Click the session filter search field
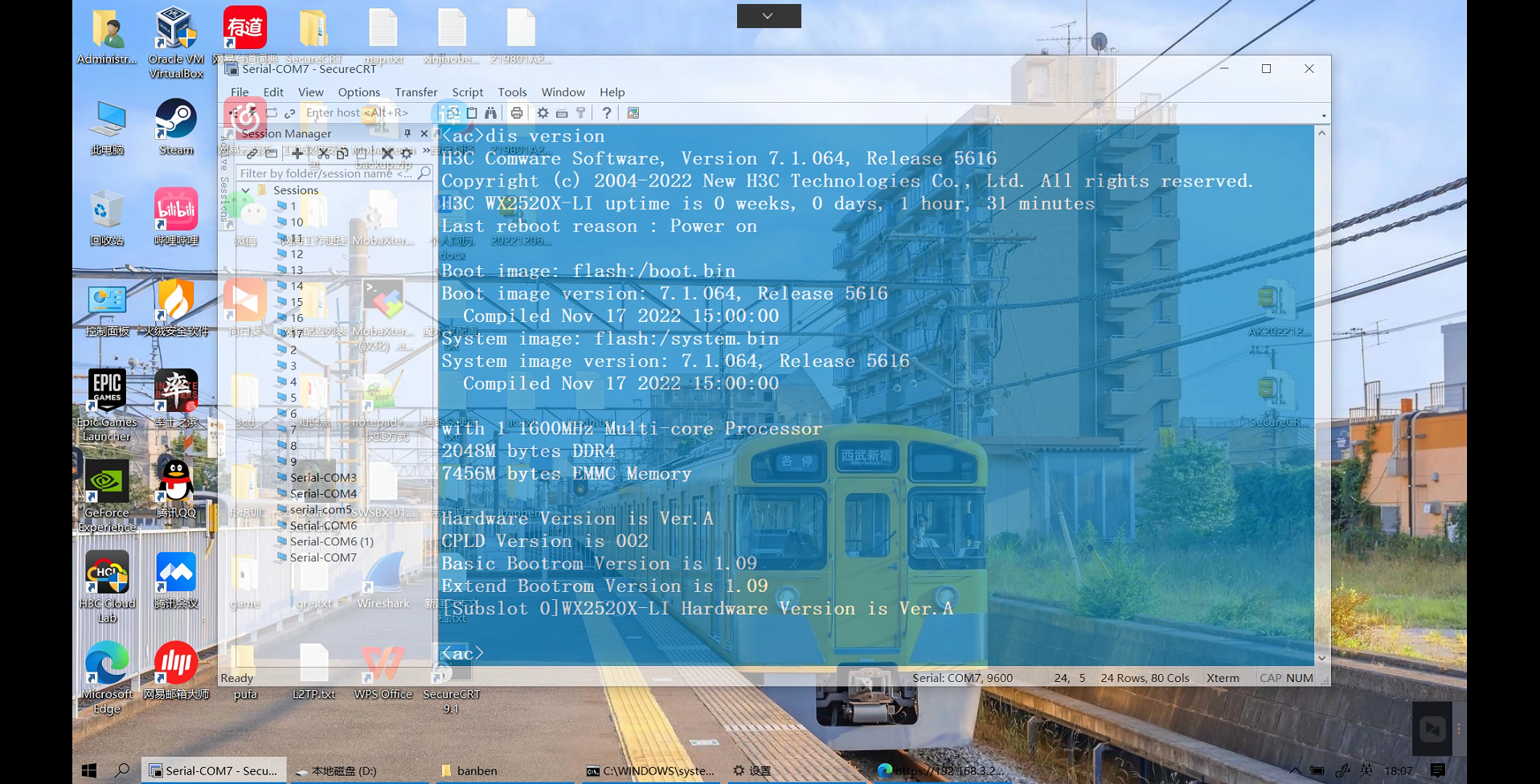The image size is (1540, 784). [335, 173]
